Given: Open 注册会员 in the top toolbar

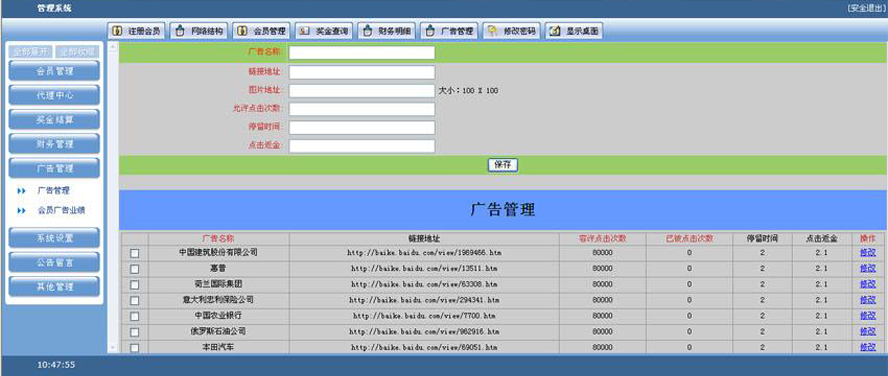Looking at the screenshot, I should pos(136,31).
